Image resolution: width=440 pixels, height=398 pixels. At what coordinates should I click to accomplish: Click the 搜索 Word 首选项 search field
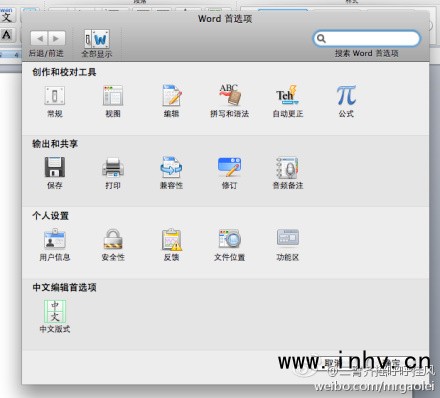tap(367, 39)
